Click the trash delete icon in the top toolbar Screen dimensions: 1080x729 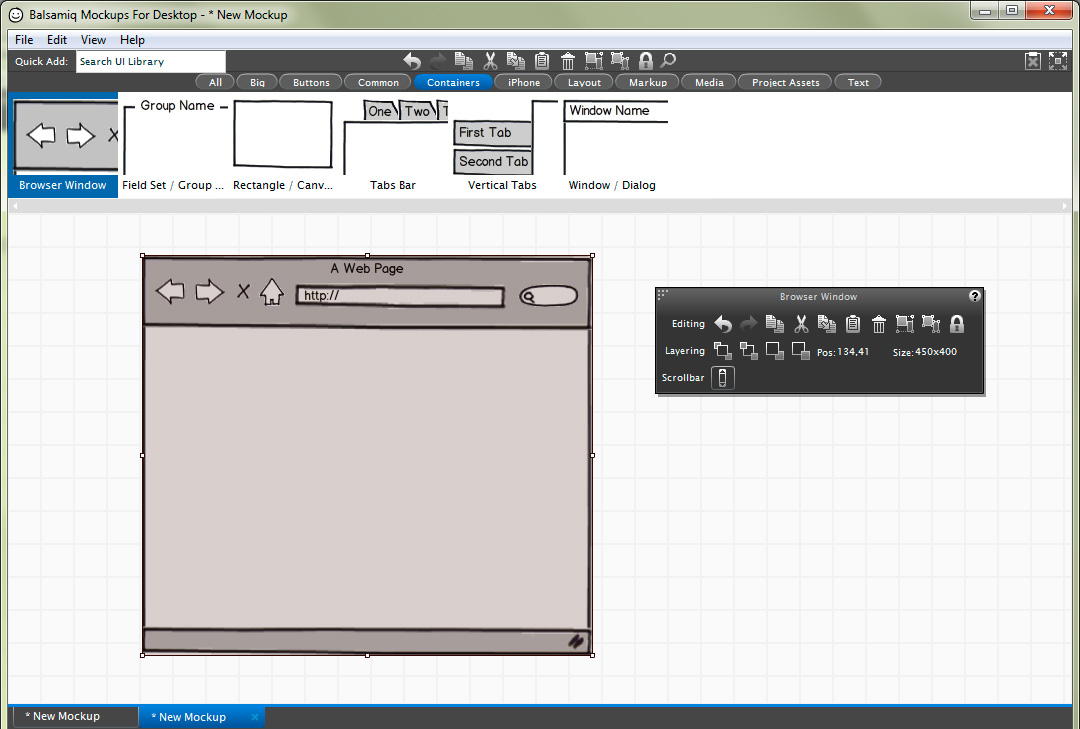[x=568, y=61]
